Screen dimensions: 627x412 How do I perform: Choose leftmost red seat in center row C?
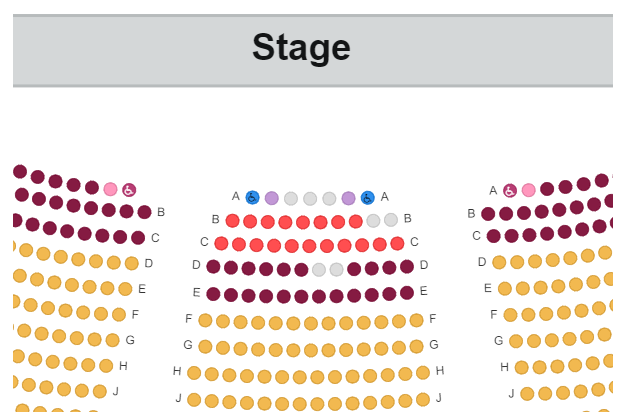point(221,243)
